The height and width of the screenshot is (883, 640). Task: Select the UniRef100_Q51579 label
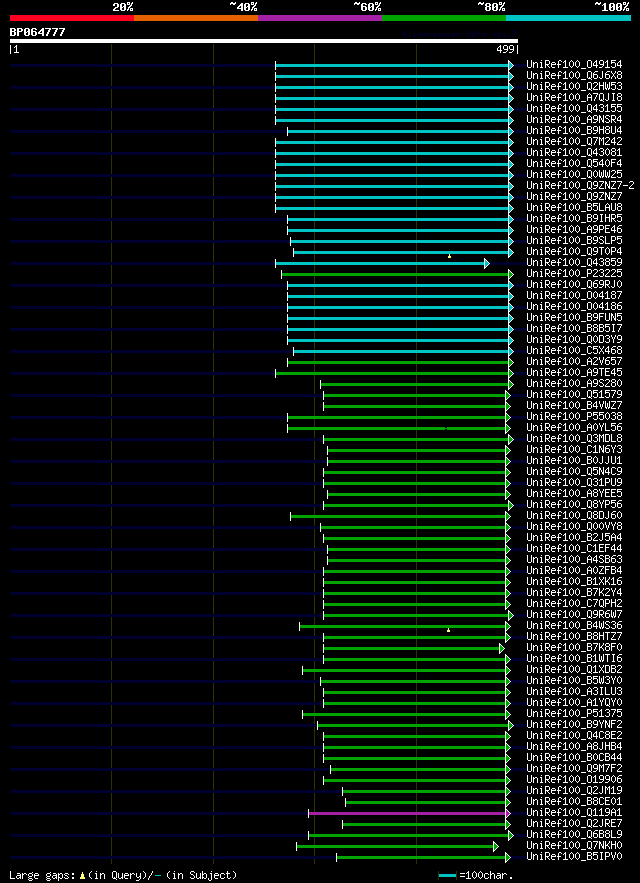coord(574,395)
